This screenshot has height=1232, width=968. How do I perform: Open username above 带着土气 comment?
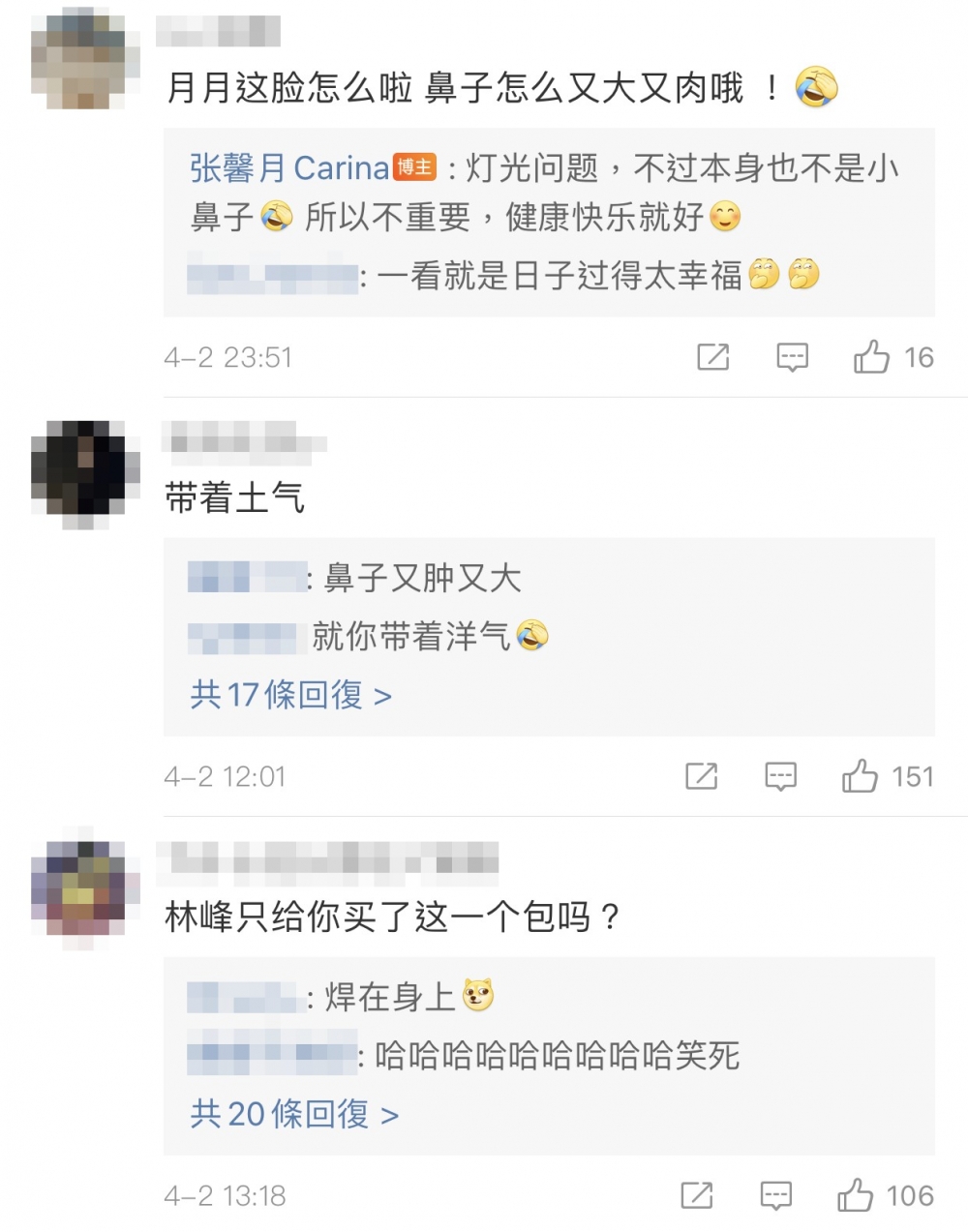pyautogui.click(x=245, y=441)
